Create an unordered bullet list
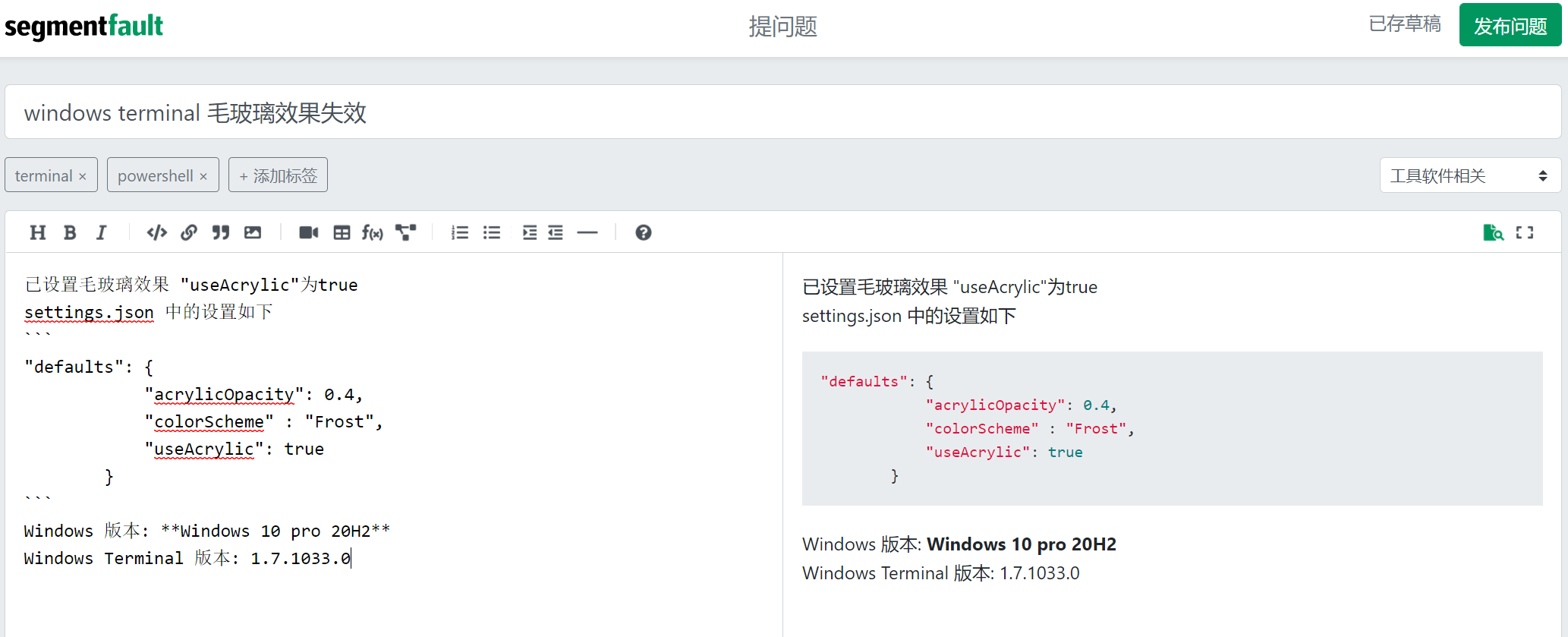This screenshot has height=637, width=1568. [492, 232]
